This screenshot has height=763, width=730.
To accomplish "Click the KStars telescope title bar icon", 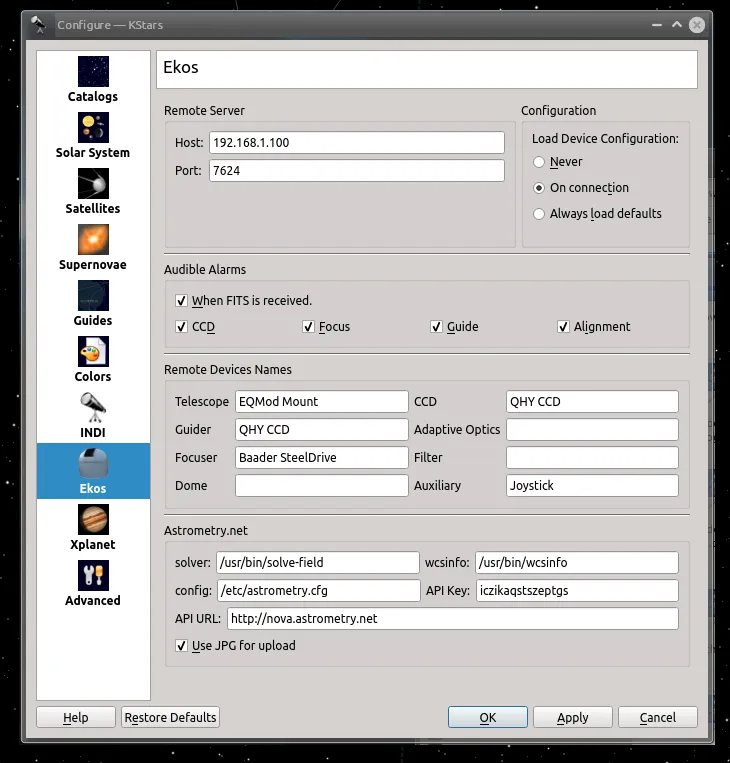I will [38, 25].
